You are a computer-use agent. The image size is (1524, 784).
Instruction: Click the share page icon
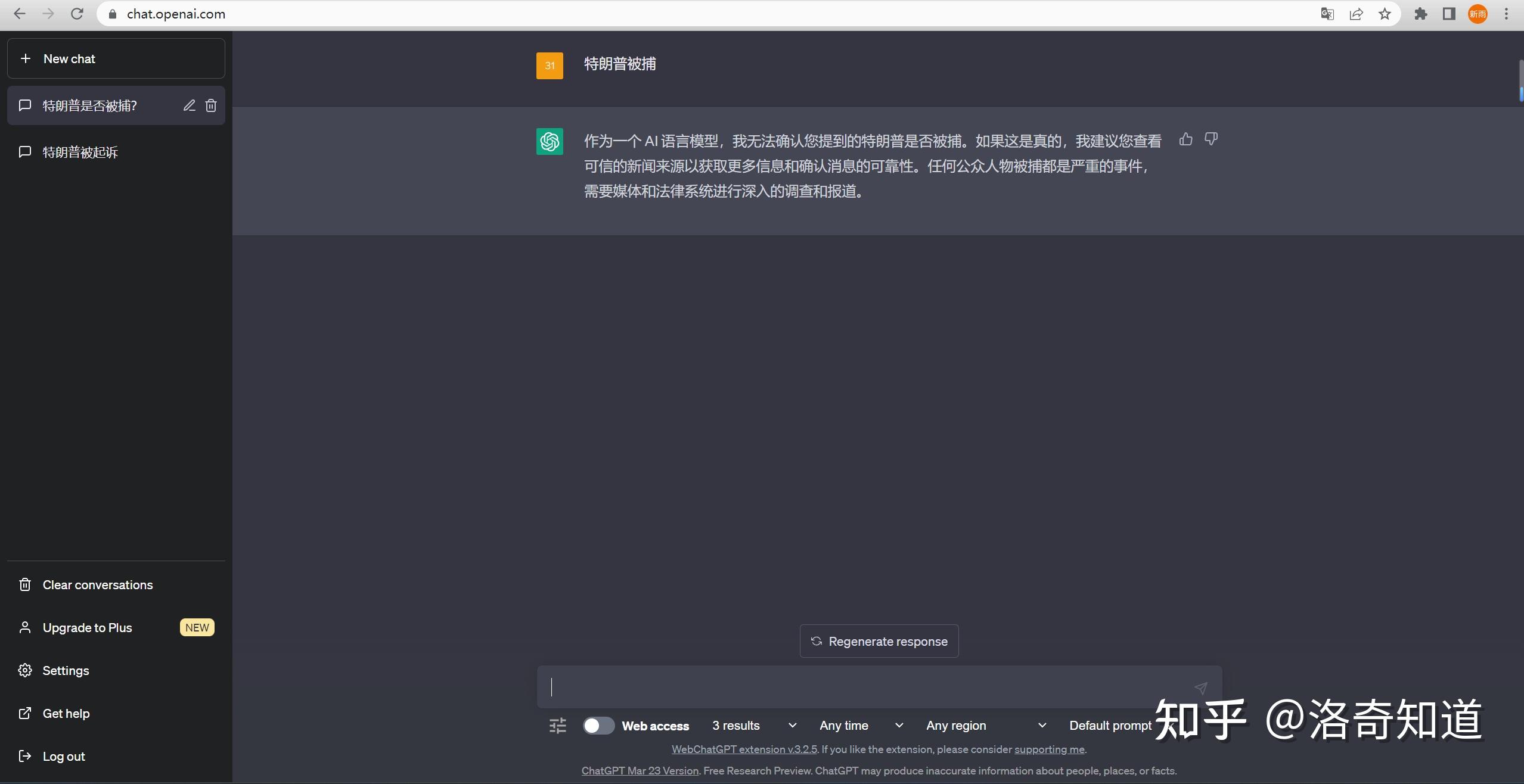(x=1356, y=14)
